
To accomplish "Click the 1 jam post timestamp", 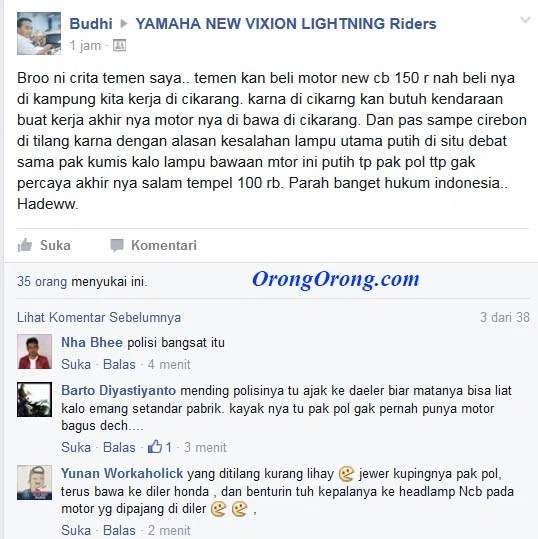I will coord(85,45).
